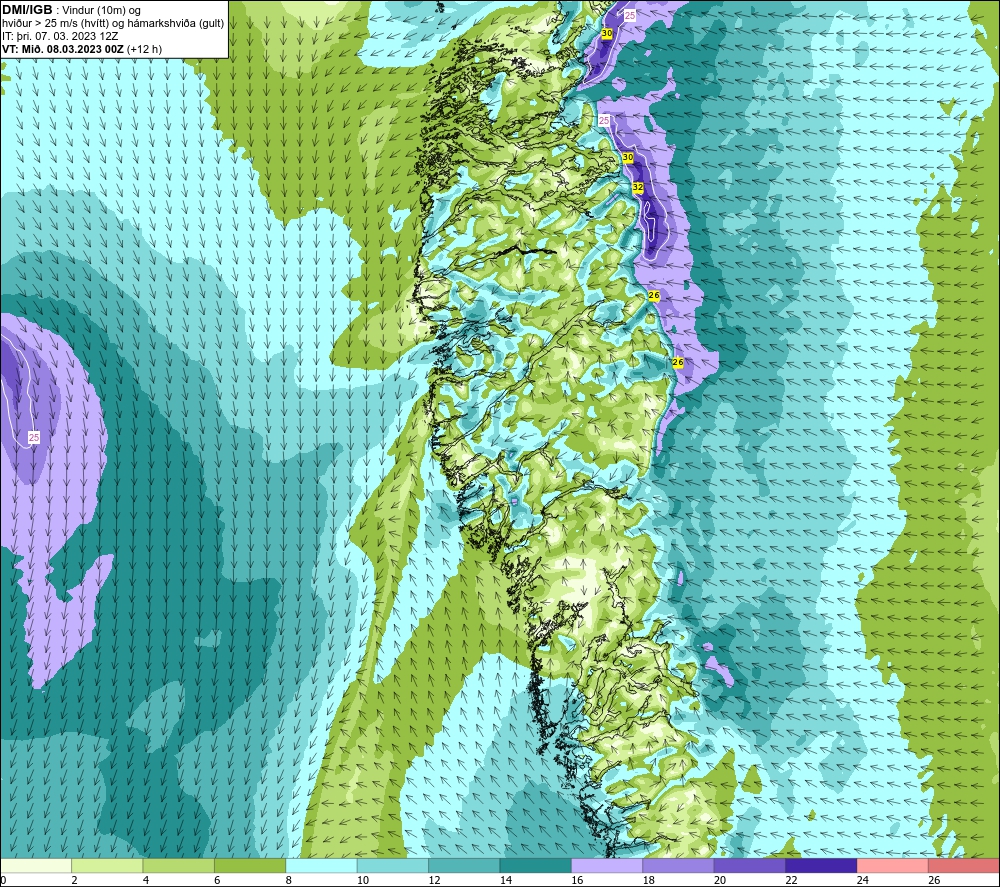Click the 'IT: þri. 07. 03. 2023 12Z' line
1000x887 pixels.
(x=60, y=36)
